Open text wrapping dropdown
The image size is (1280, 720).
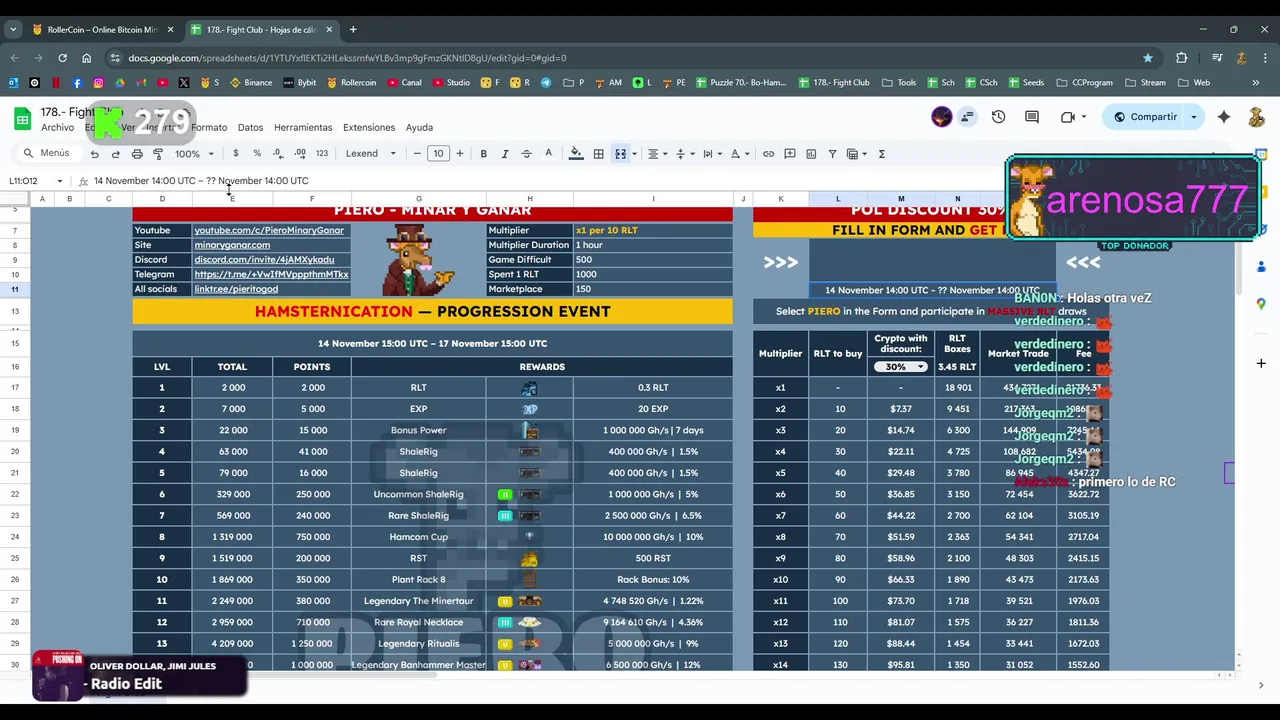[x=711, y=154]
